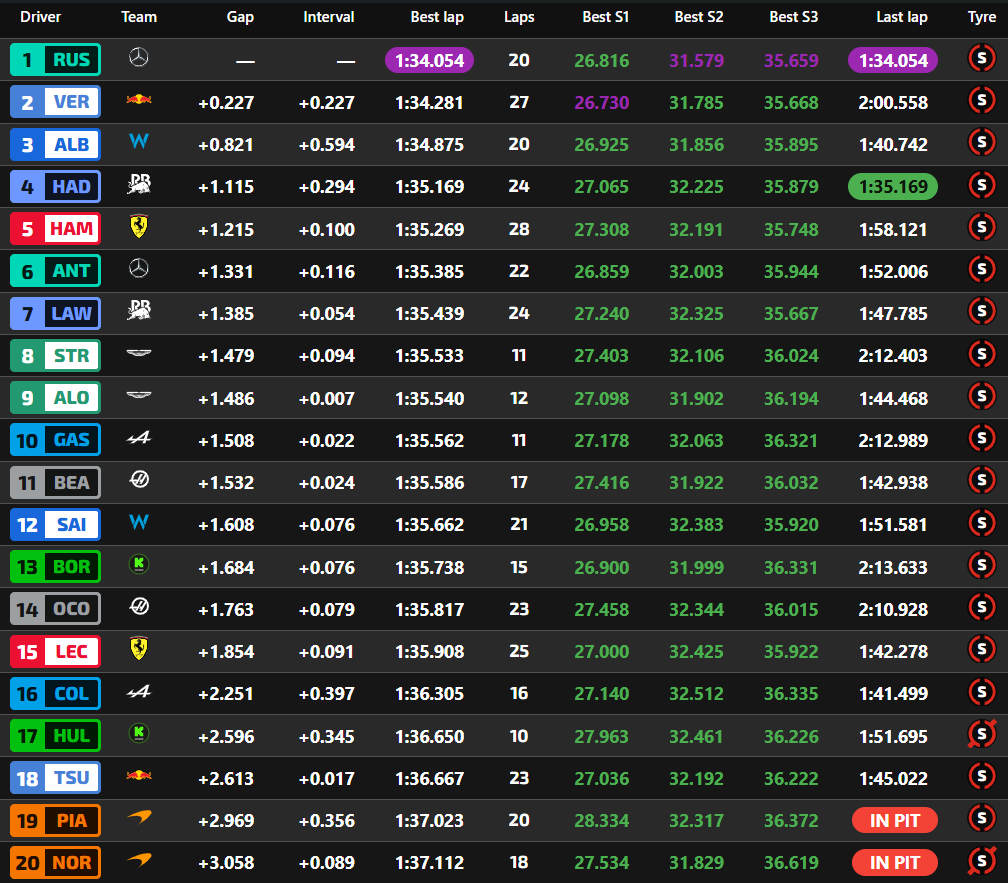Click the soft tyre icon for RUS
Viewport: 1008px width, 883px height.
coord(981,59)
